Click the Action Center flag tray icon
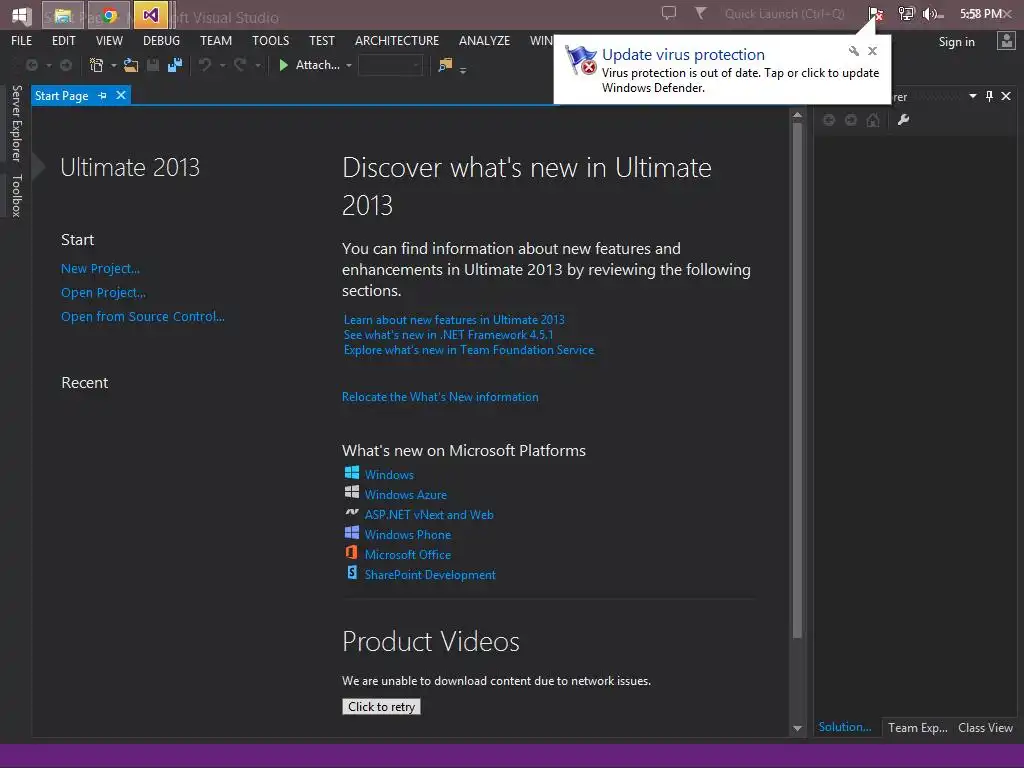This screenshot has width=1024, height=768. [x=876, y=14]
